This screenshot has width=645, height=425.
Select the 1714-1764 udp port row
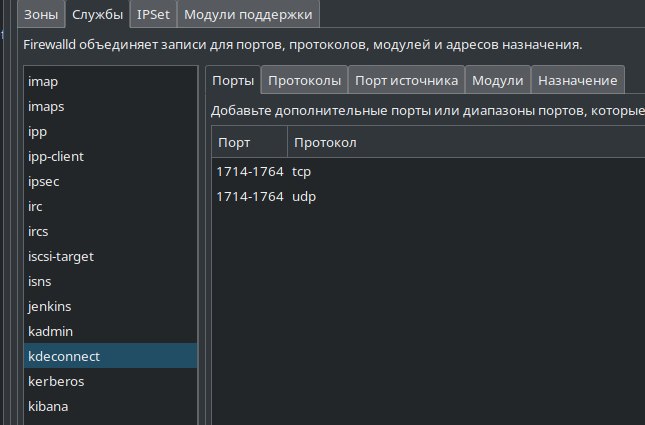[428, 197]
